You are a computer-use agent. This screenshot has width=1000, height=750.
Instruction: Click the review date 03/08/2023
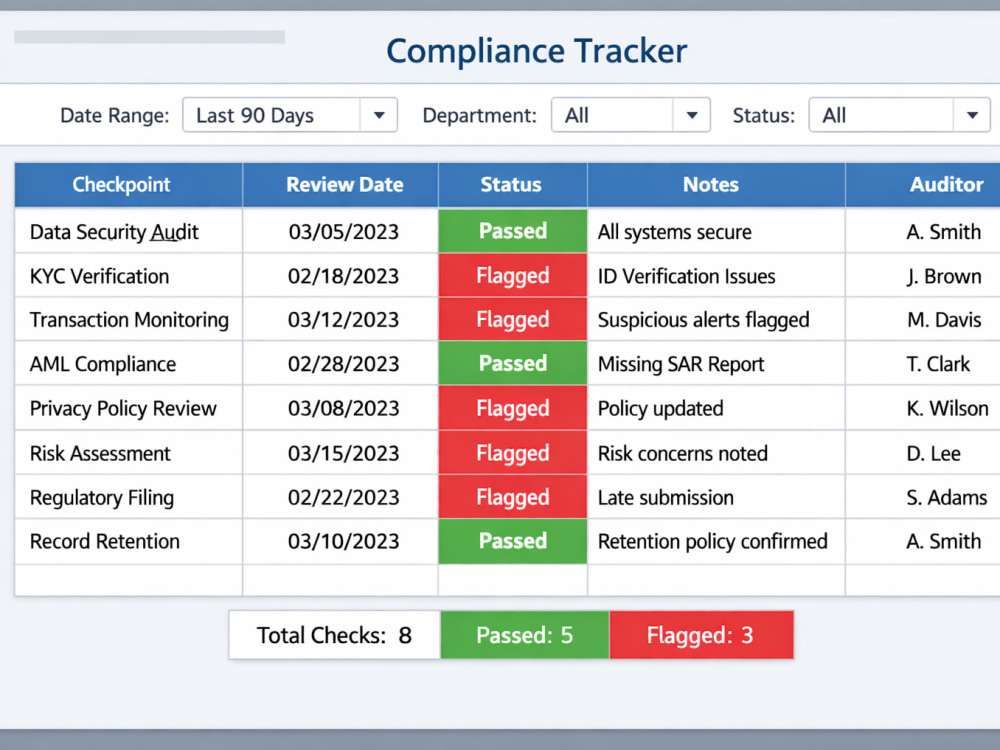[344, 408]
